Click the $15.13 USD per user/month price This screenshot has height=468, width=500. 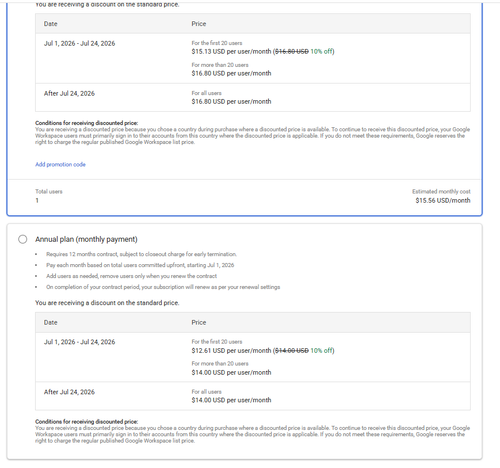click(231, 51)
